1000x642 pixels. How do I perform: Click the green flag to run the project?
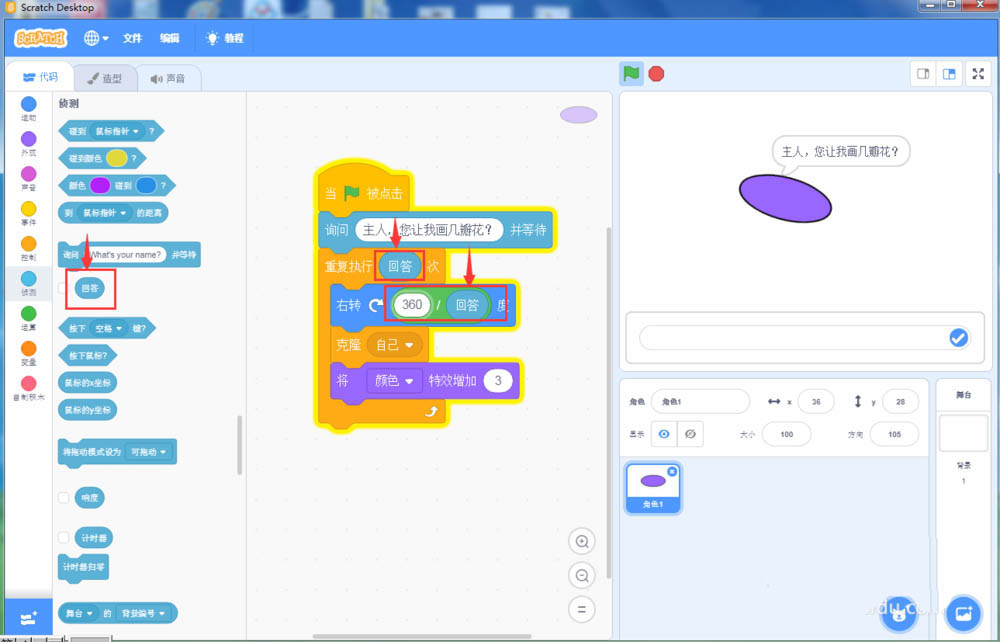point(631,73)
